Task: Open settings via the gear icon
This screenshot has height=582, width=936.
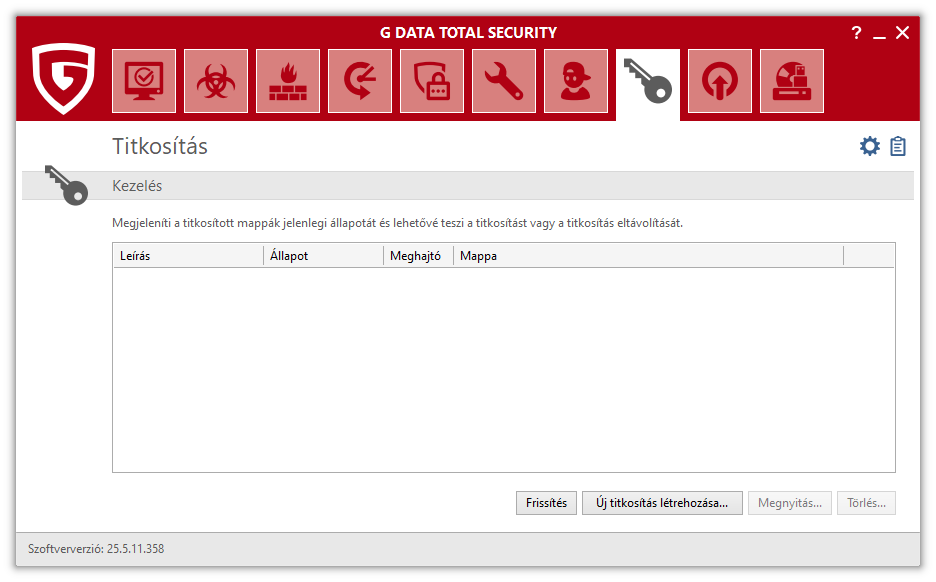Action: pos(870,146)
